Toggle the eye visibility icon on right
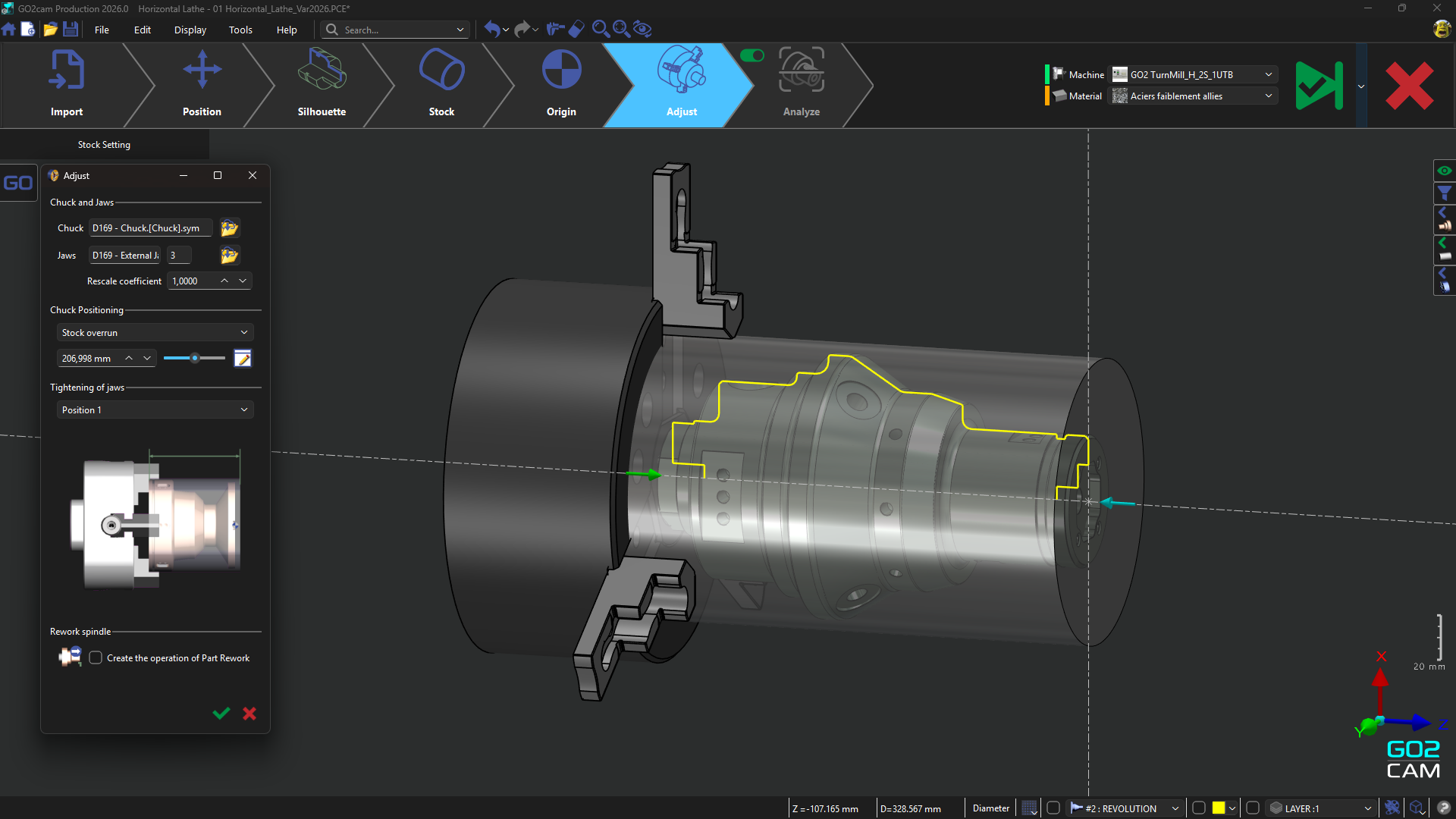This screenshot has width=1456, height=819. (x=1444, y=171)
